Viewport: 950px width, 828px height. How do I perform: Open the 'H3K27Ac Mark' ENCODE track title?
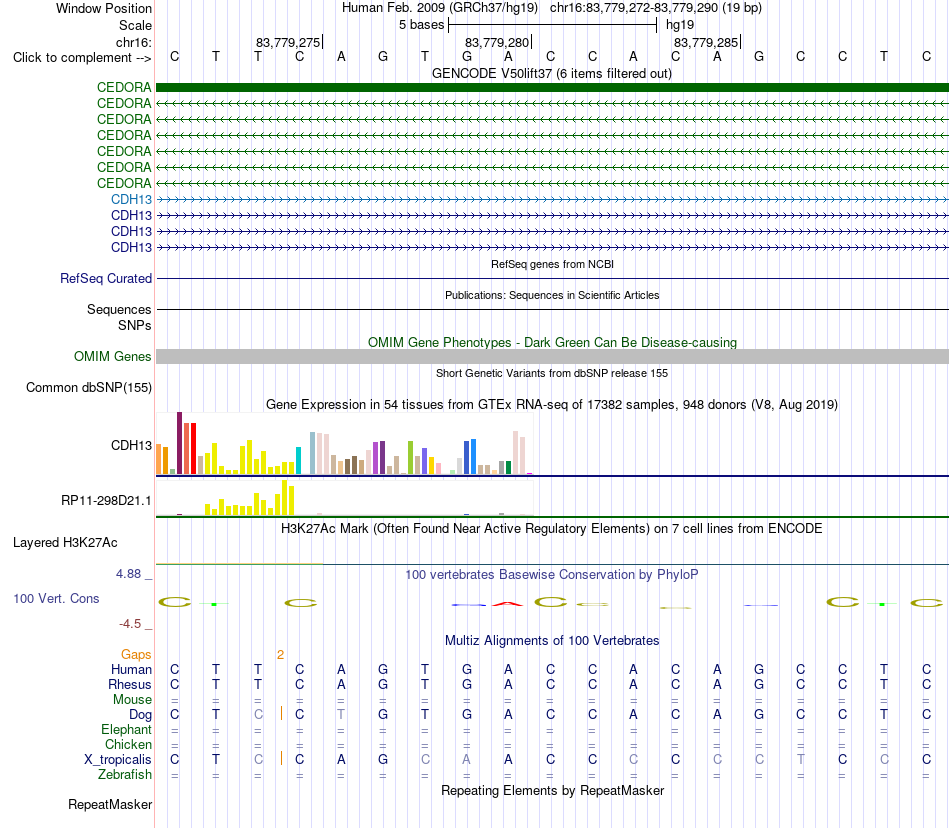[x=551, y=529]
